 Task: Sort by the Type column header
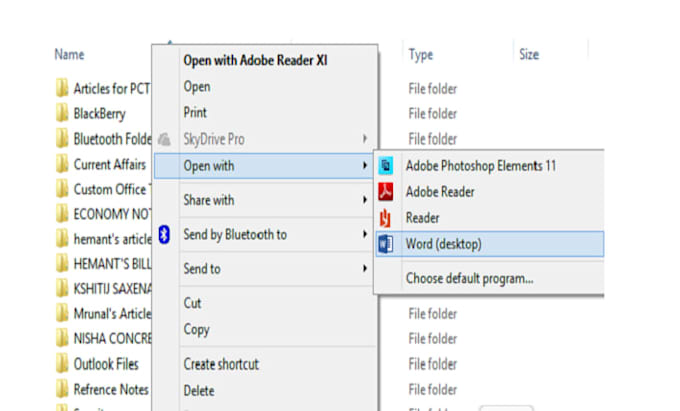point(421,55)
